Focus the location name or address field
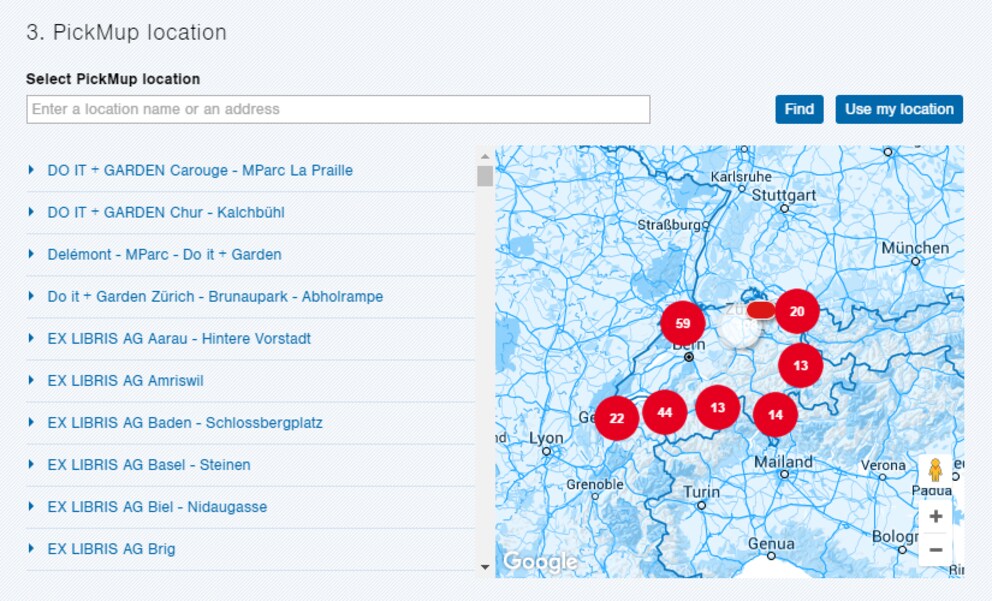 (x=338, y=109)
